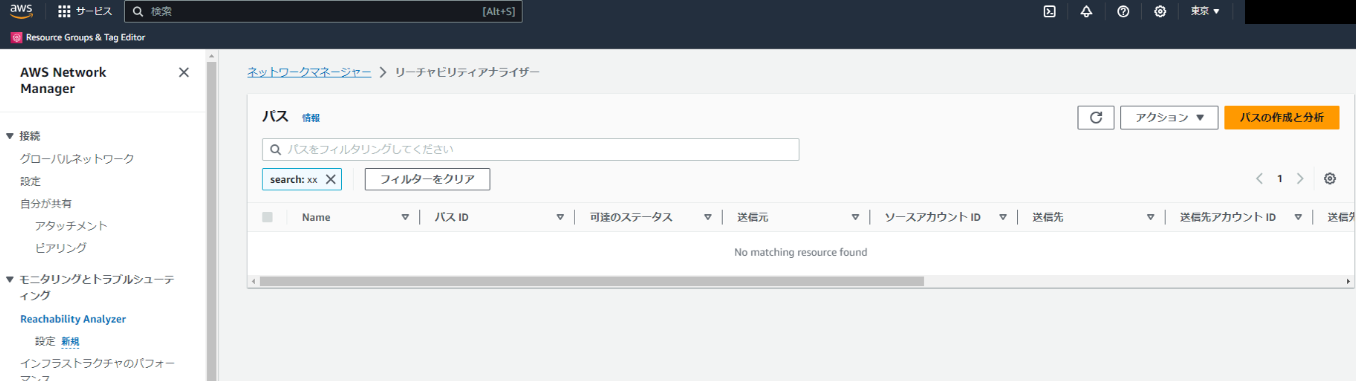Open table preferences gear
The height and width of the screenshot is (381, 1356).
click(1330, 179)
